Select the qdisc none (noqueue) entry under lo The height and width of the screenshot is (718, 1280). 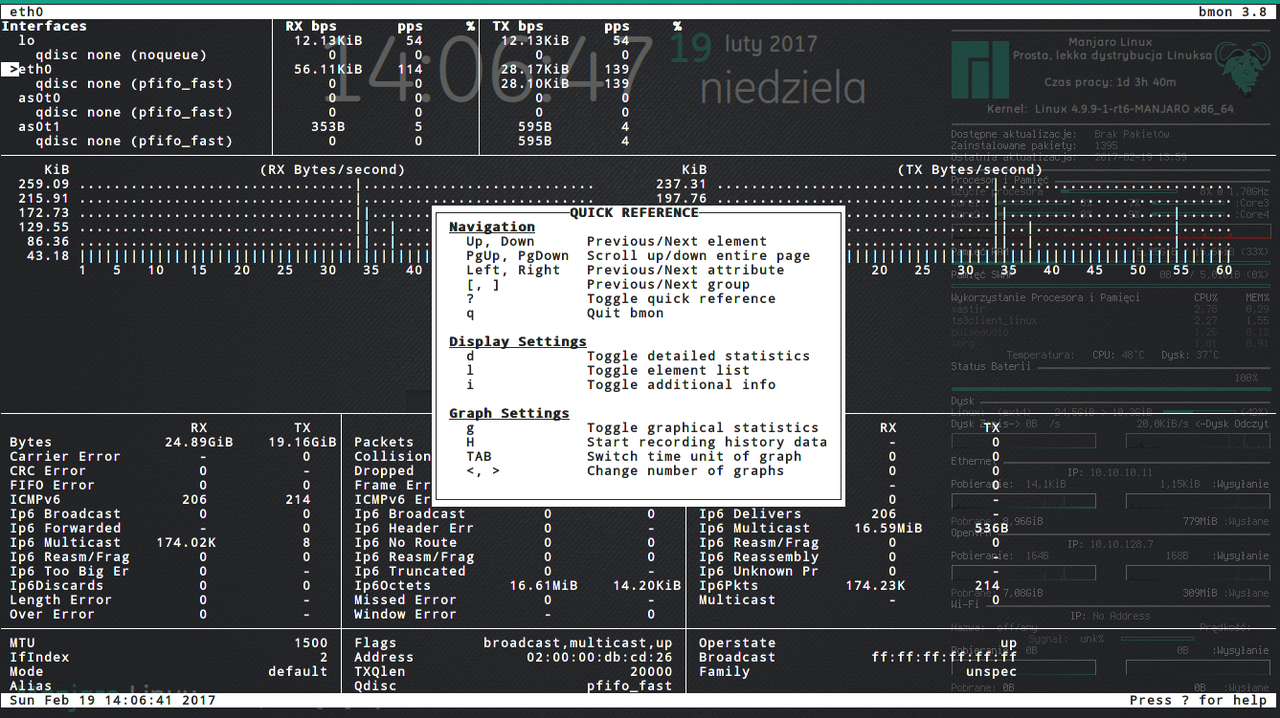(x=120, y=55)
